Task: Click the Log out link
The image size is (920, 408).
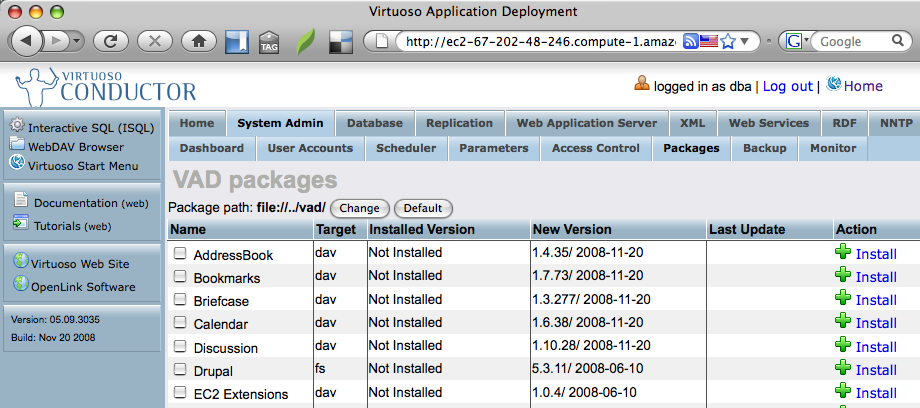Action: [x=787, y=86]
